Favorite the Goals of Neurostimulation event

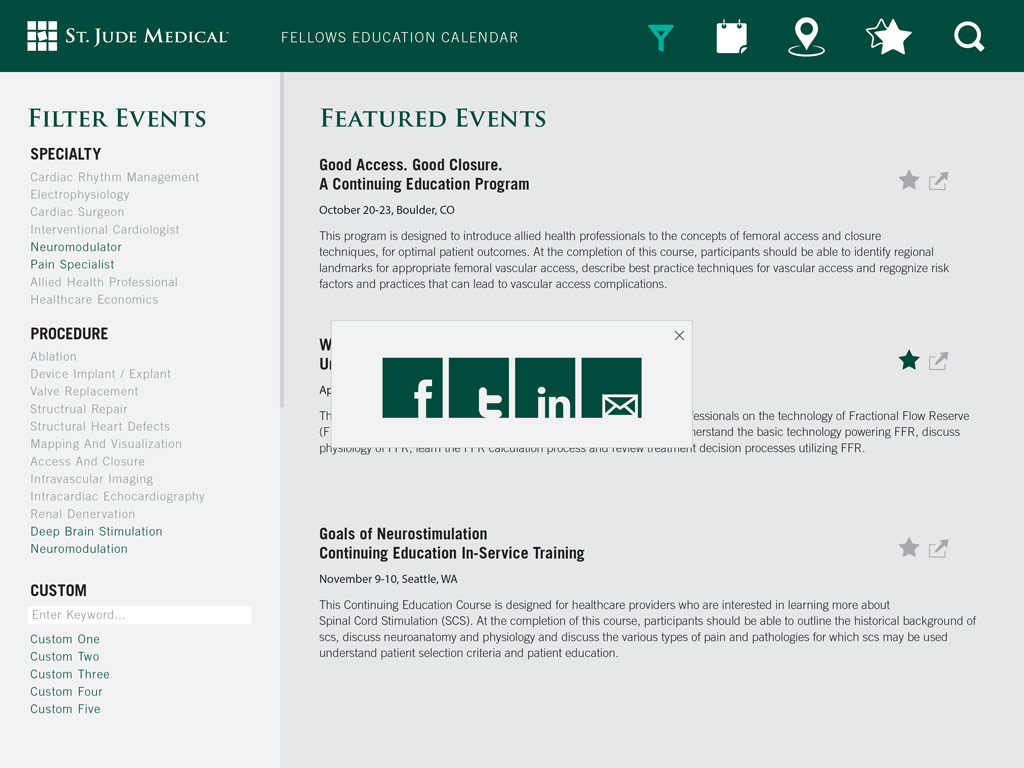908,547
